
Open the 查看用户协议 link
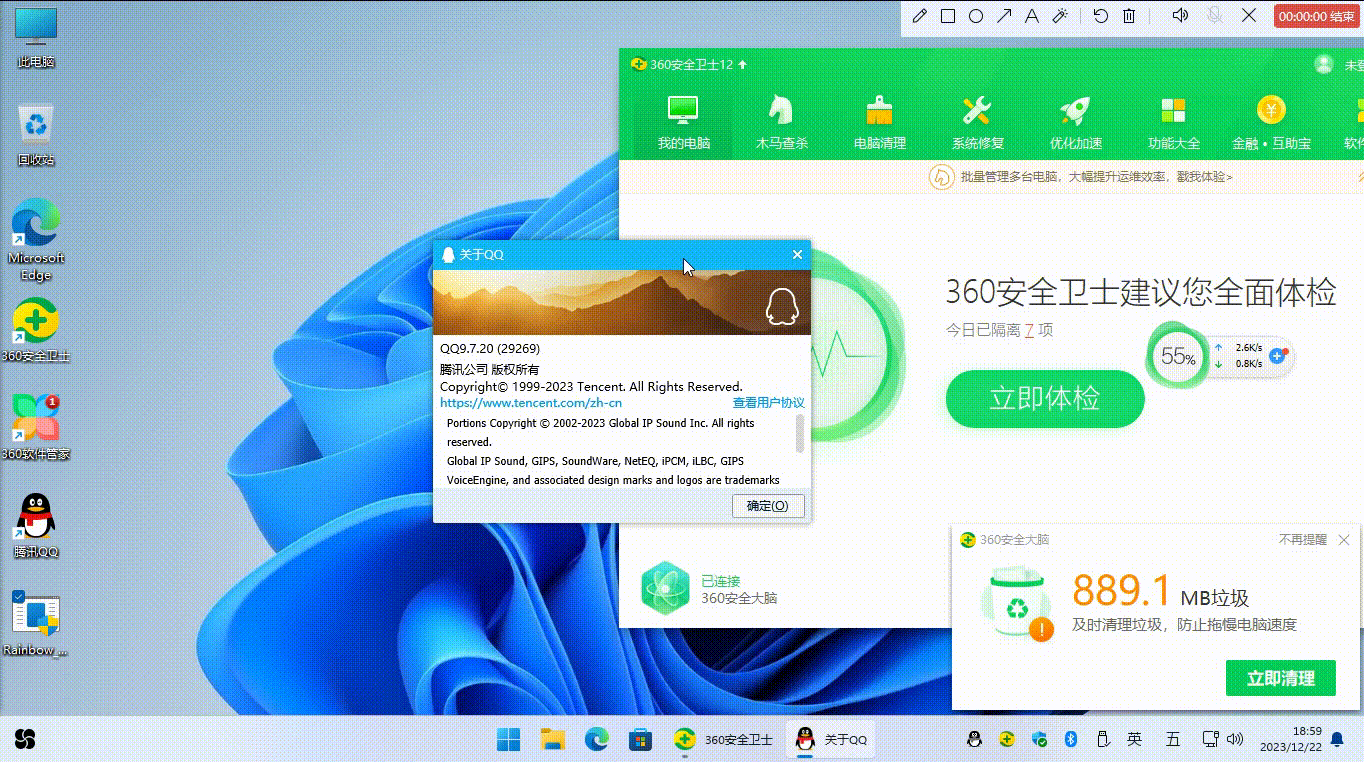[x=768, y=403]
